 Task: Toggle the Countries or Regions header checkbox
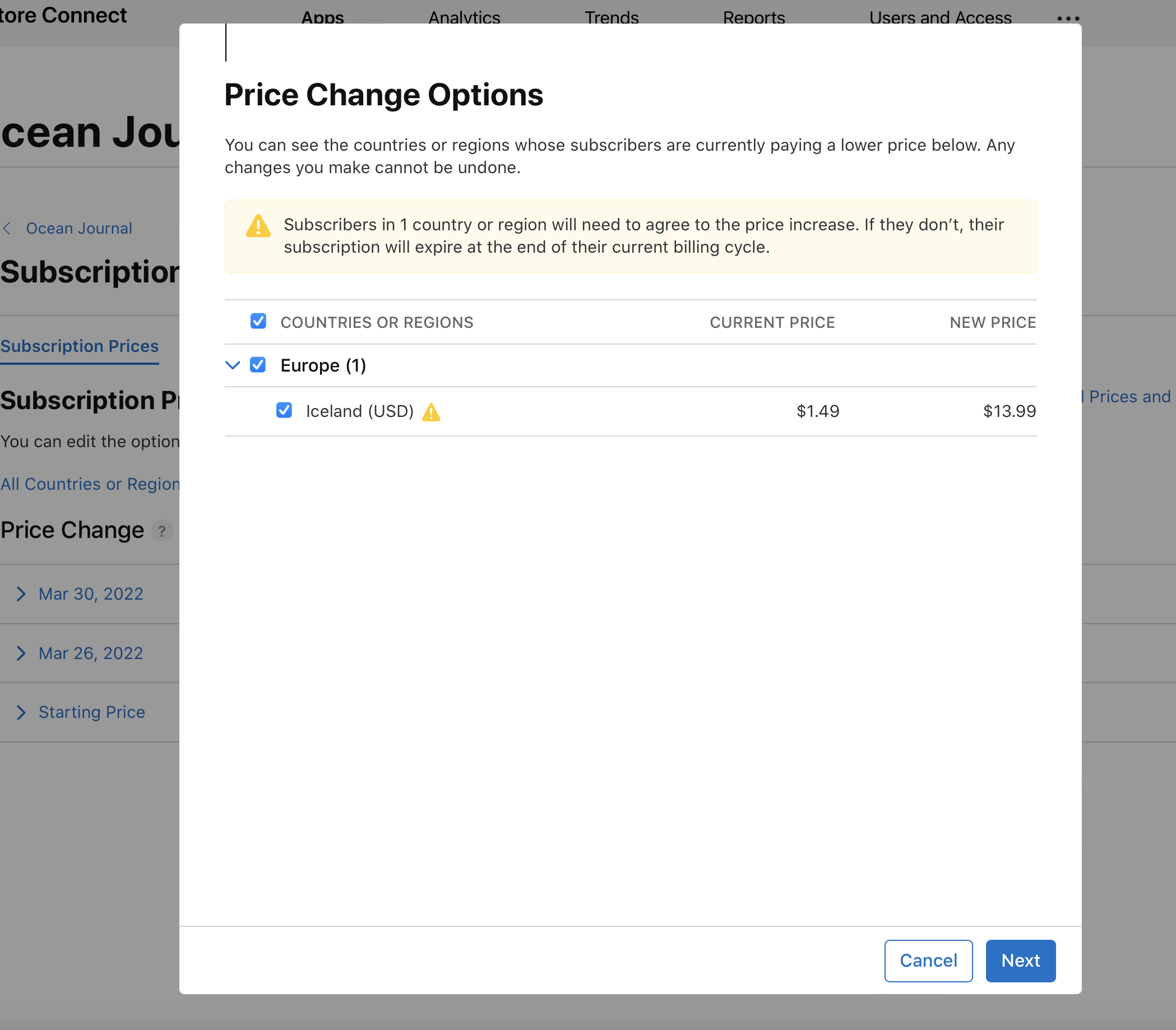[257, 321]
